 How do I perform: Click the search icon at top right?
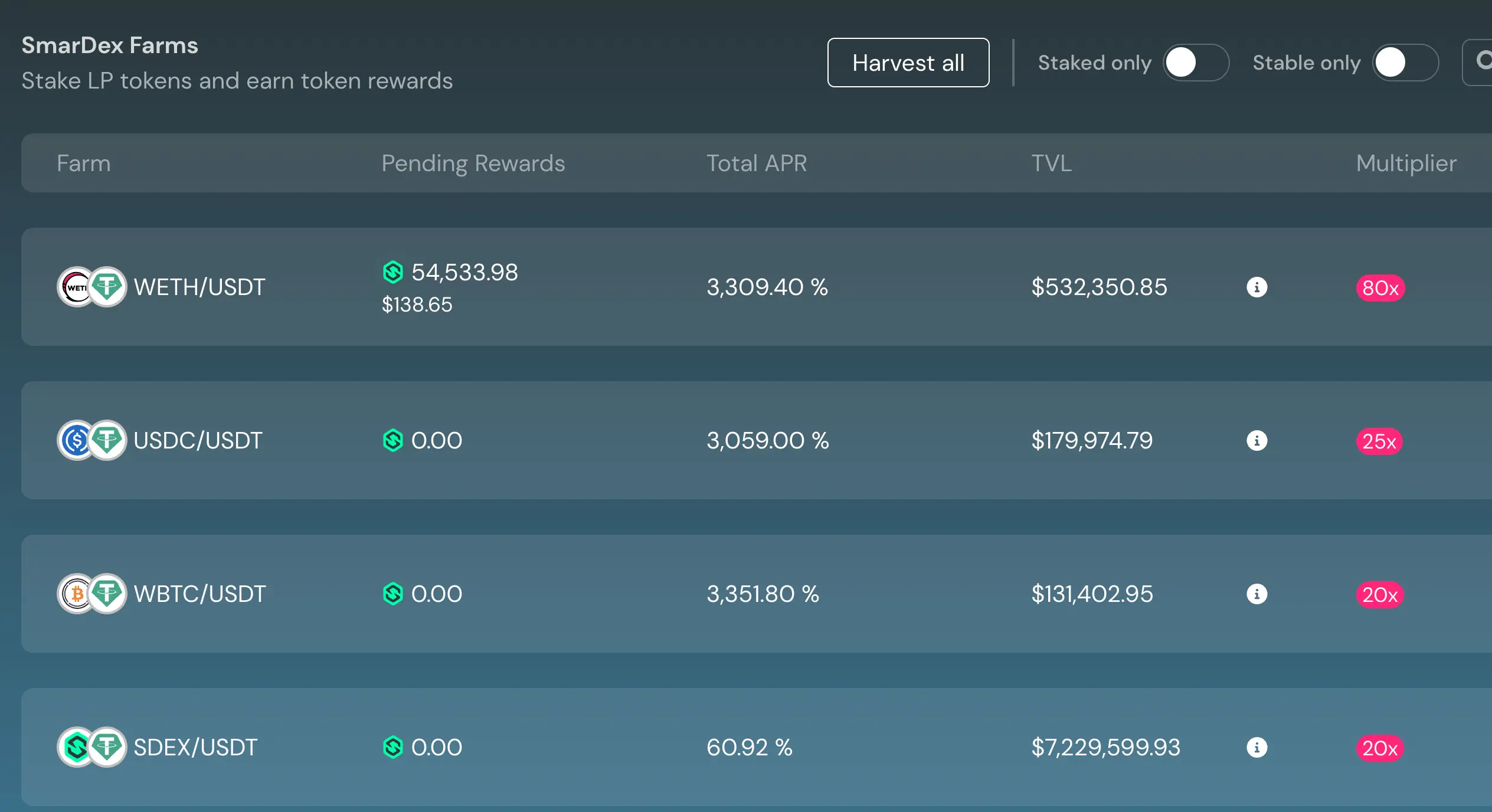[1483, 61]
